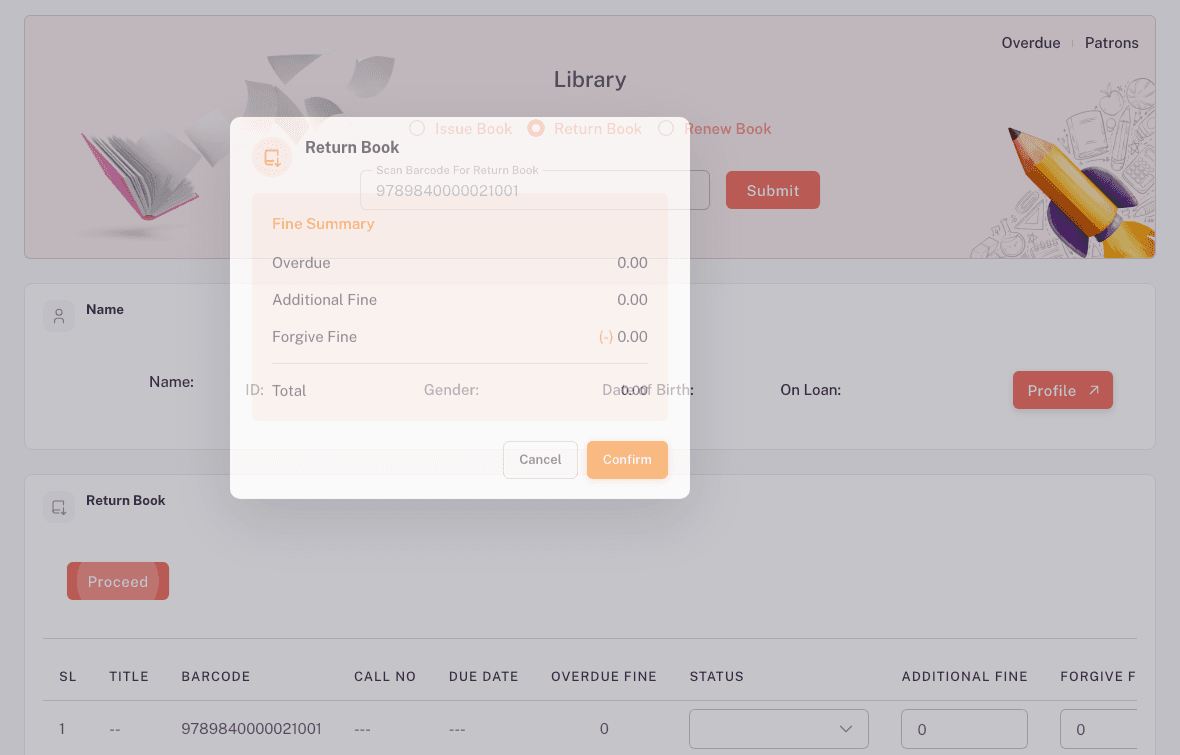Select the Renew Book radio option
1180x755 pixels.
(666, 128)
